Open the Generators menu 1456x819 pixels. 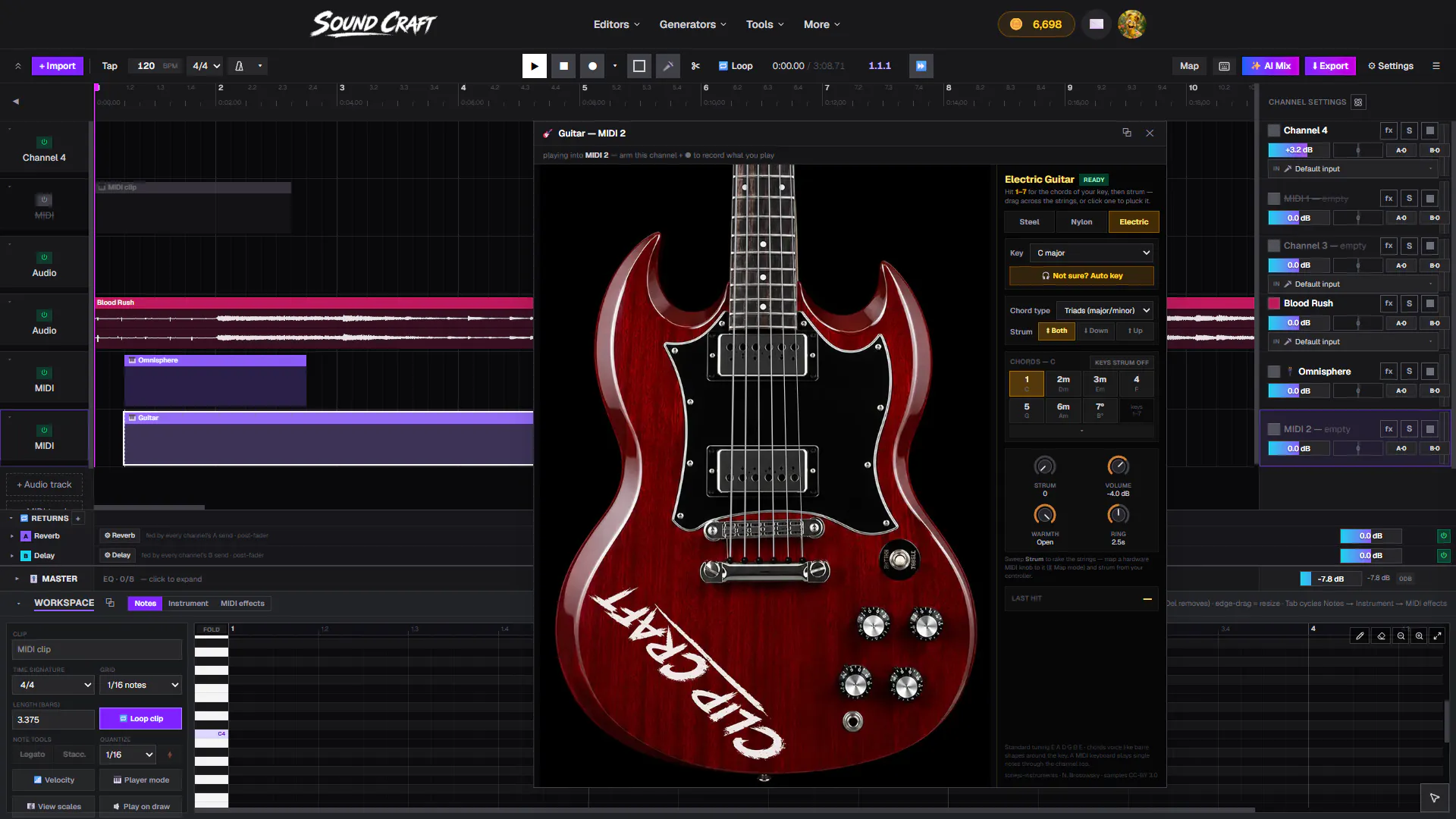click(692, 24)
